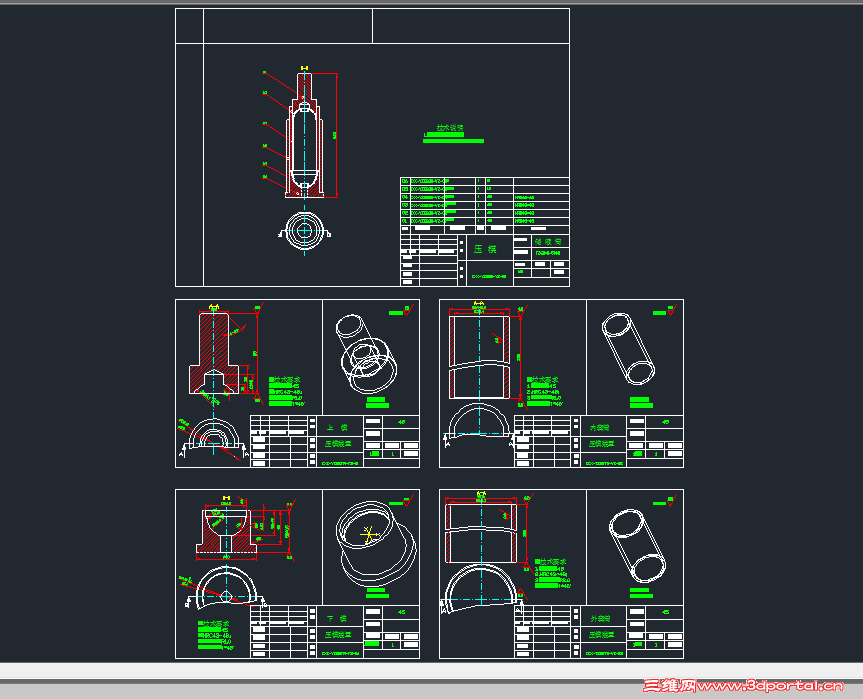Click 压模装置 in the 下模 title block
The image size is (863, 699).
337,635
